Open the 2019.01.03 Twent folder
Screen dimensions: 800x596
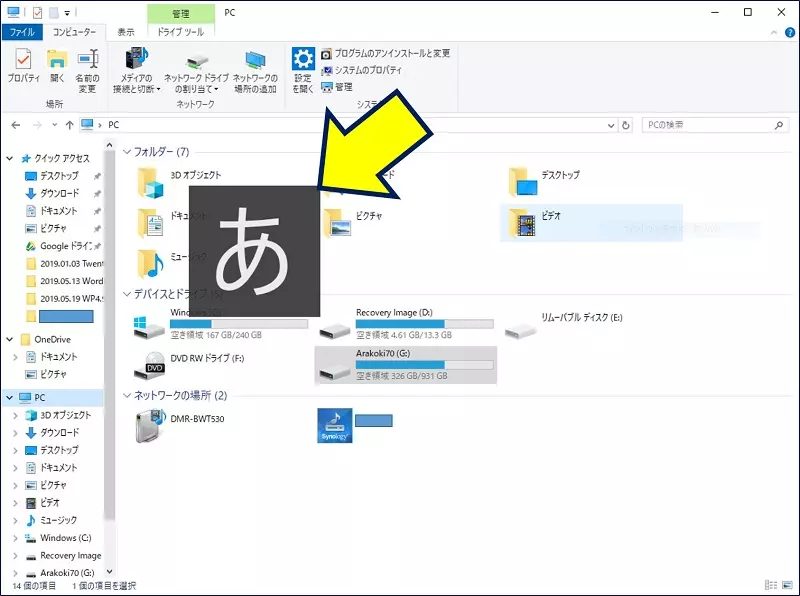coord(65,264)
